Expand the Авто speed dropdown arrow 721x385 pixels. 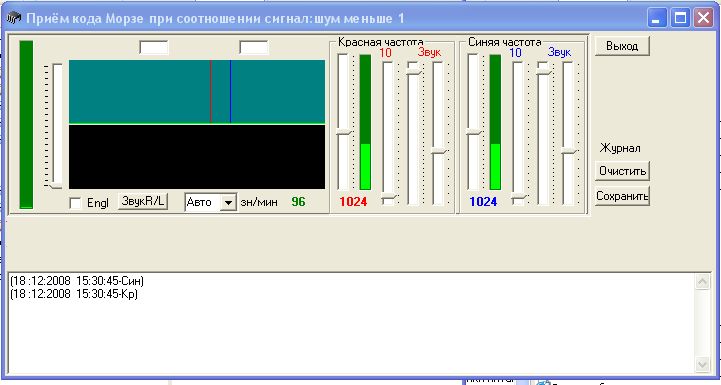pos(228,202)
